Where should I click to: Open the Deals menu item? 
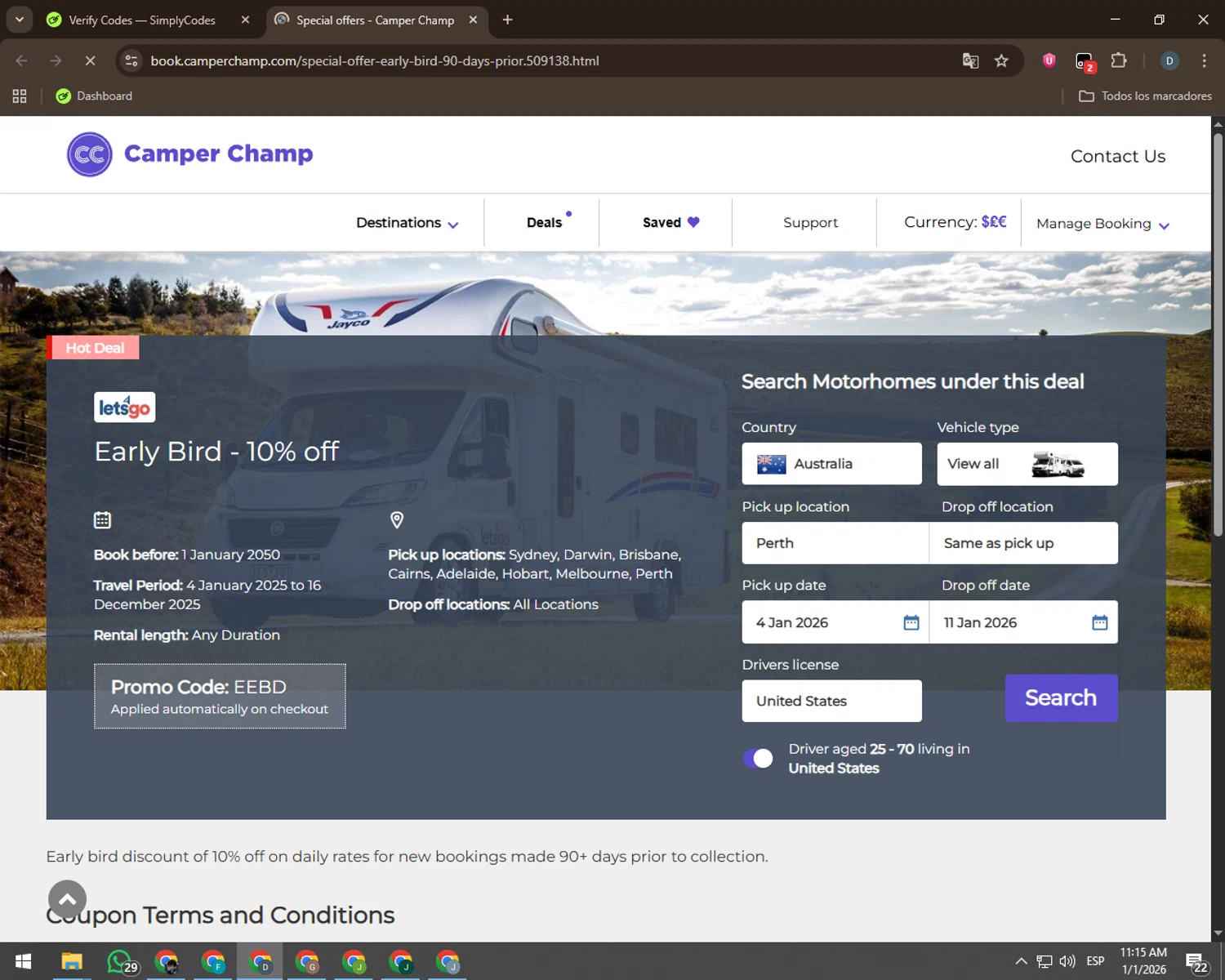click(545, 223)
